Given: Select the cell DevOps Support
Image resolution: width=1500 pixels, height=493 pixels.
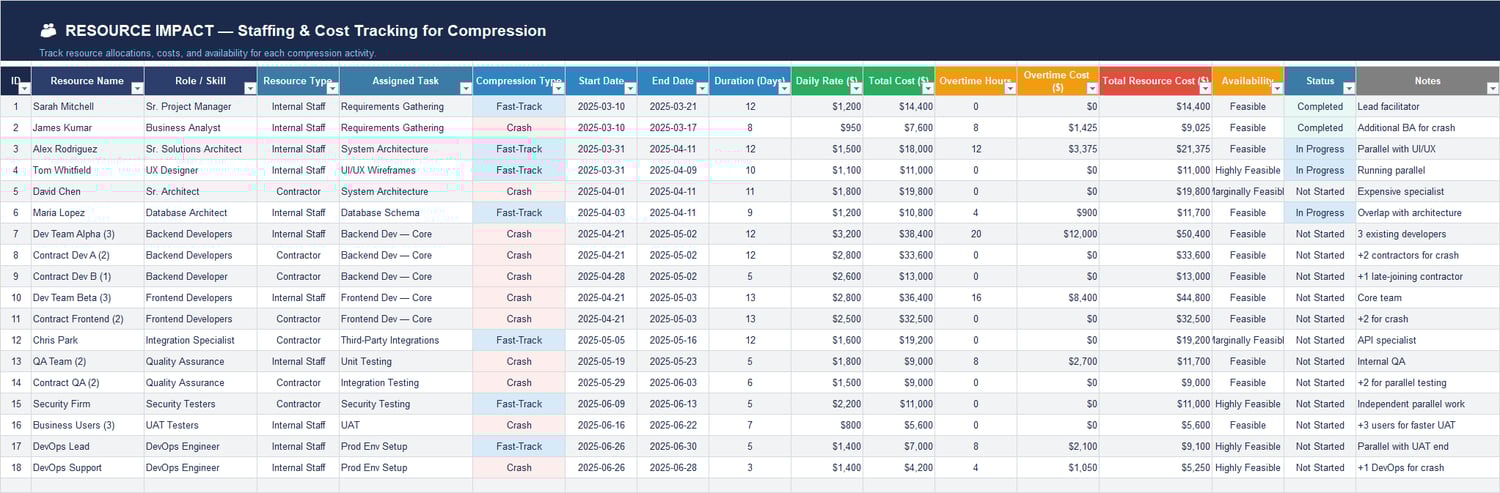Looking at the screenshot, I should point(88,468).
